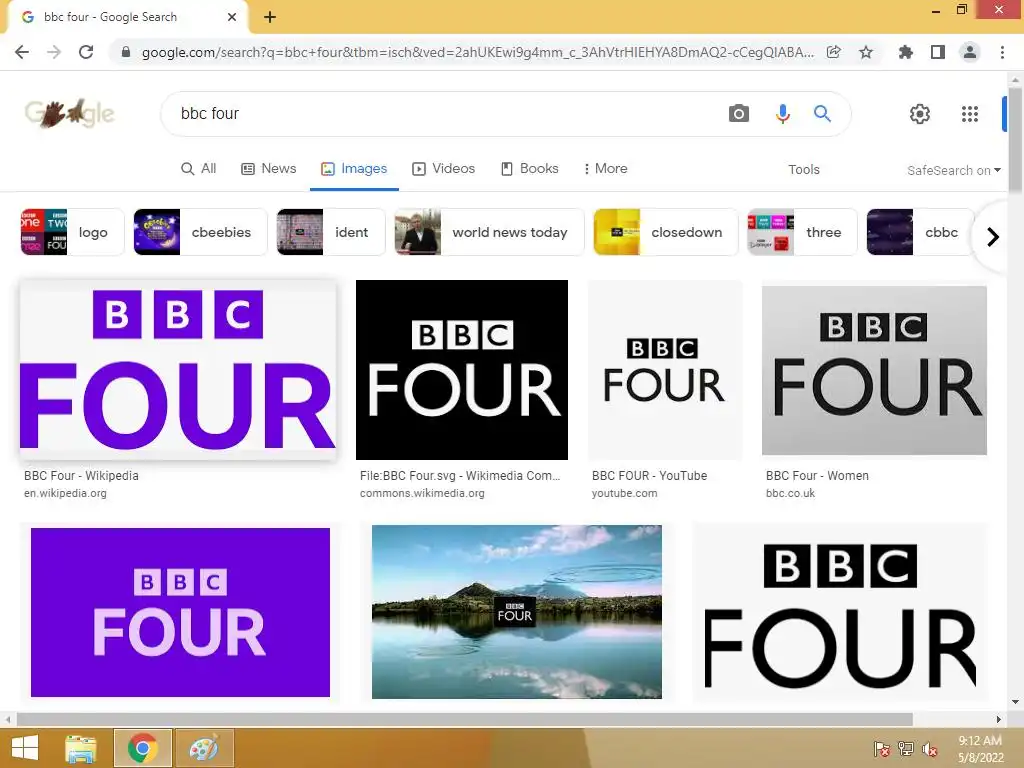The height and width of the screenshot is (768, 1024).
Task: Select the three suggestion chip
Action: pos(802,232)
